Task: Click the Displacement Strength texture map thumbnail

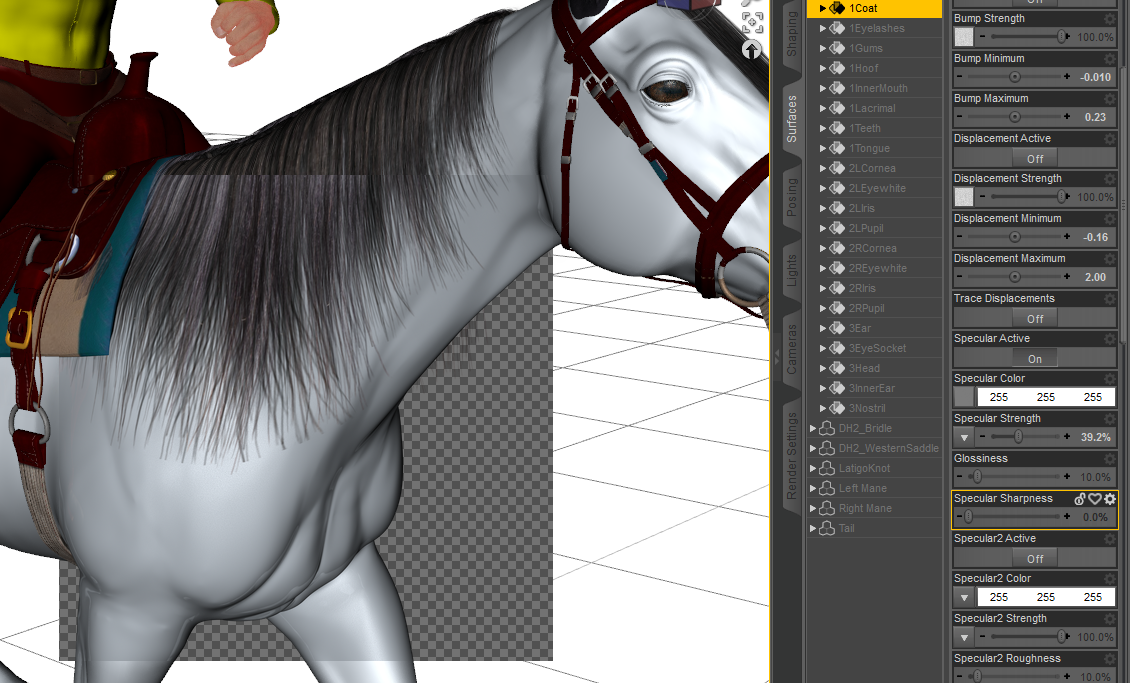Action: tap(964, 197)
